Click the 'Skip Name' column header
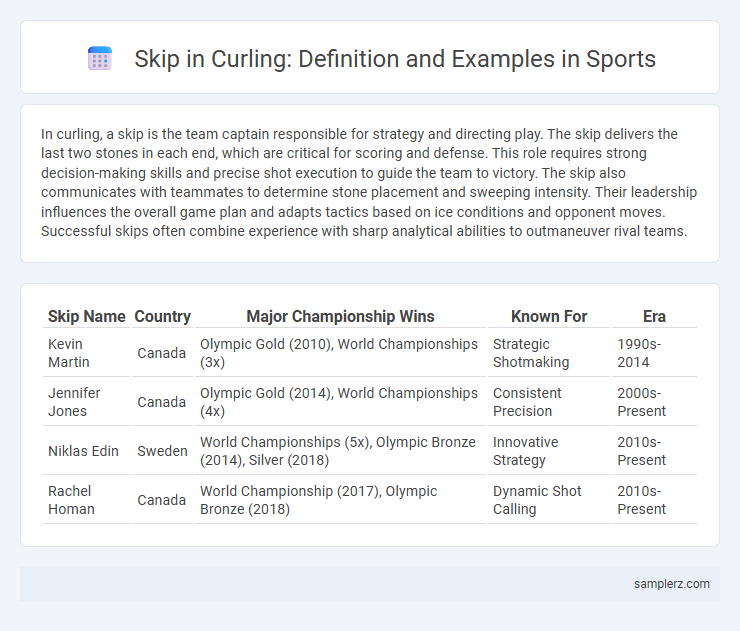Viewport: 740px width, 631px height. (x=86, y=316)
